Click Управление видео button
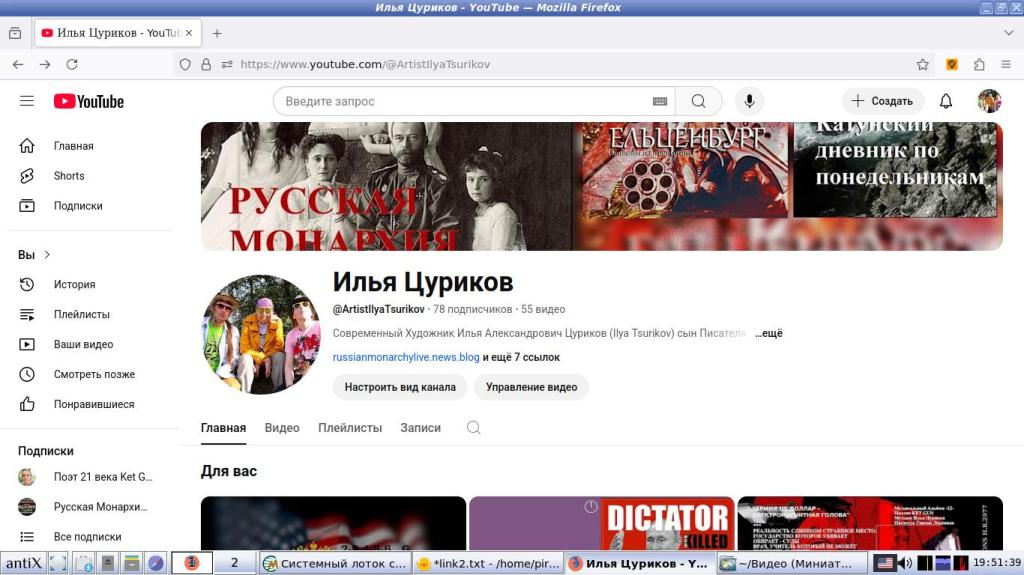 tap(532, 387)
